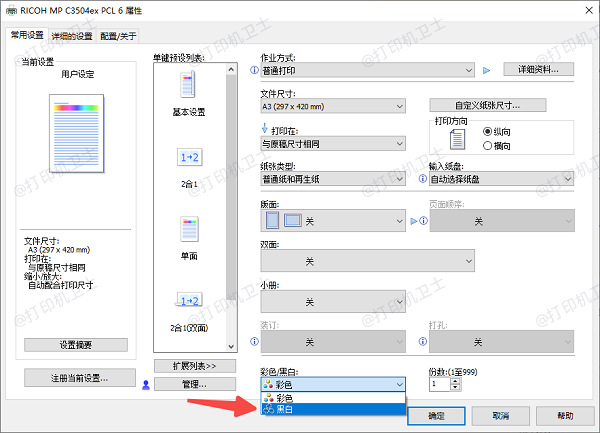Click the 详细资料... button
Viewport: 600px width, 433px height.
point(538,69)
